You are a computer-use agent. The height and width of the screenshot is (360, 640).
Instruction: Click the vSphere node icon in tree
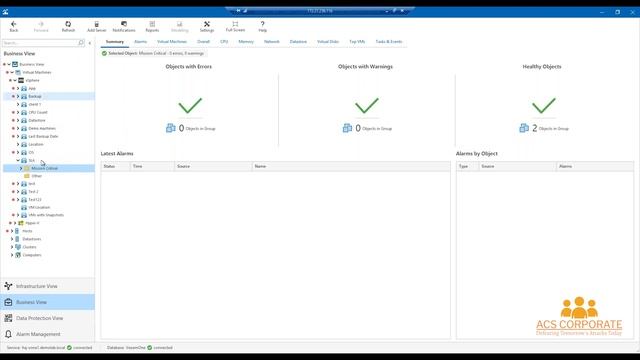click(x=21, y=80)
